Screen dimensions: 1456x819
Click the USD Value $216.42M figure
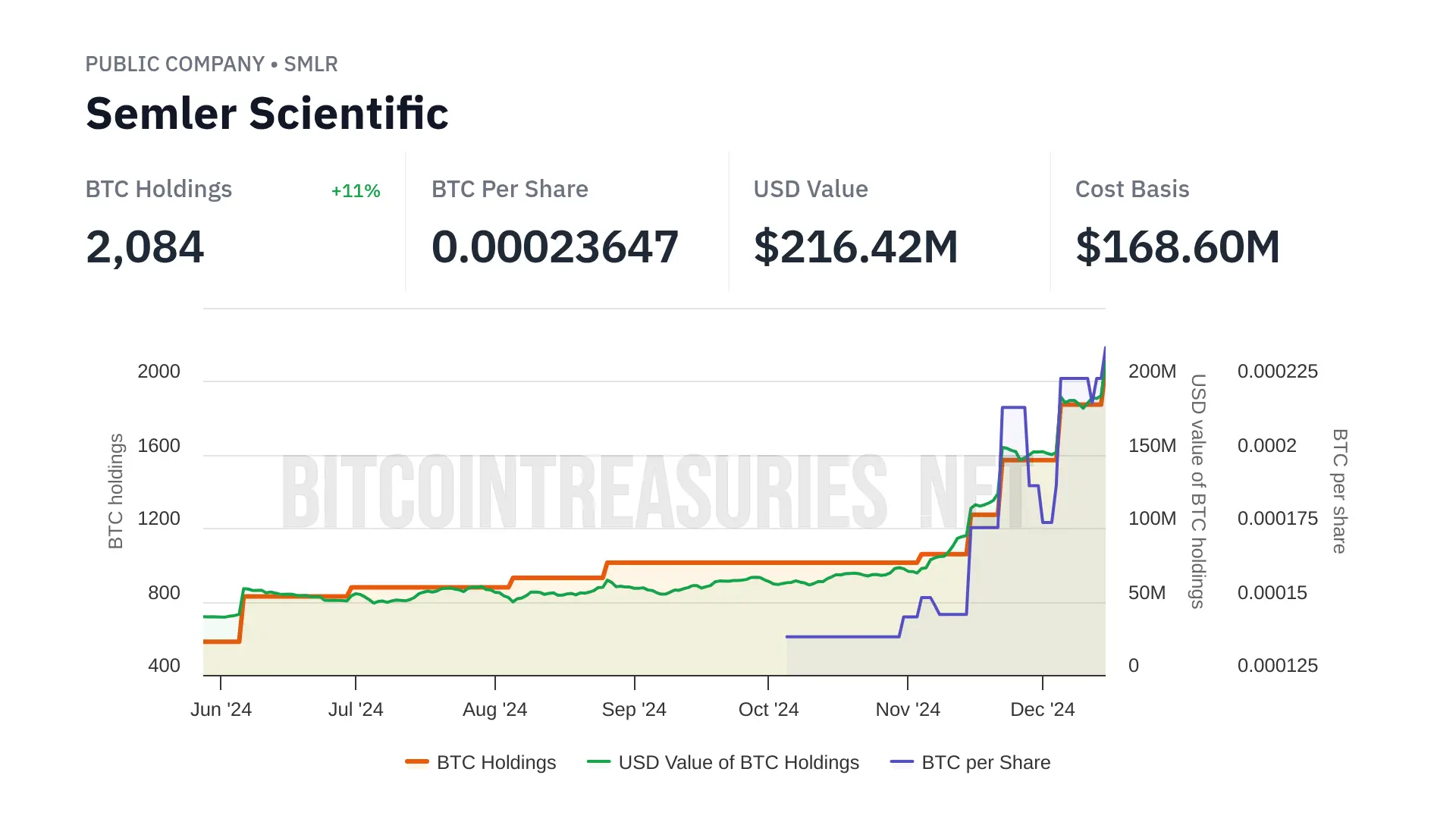click(855, 247)
